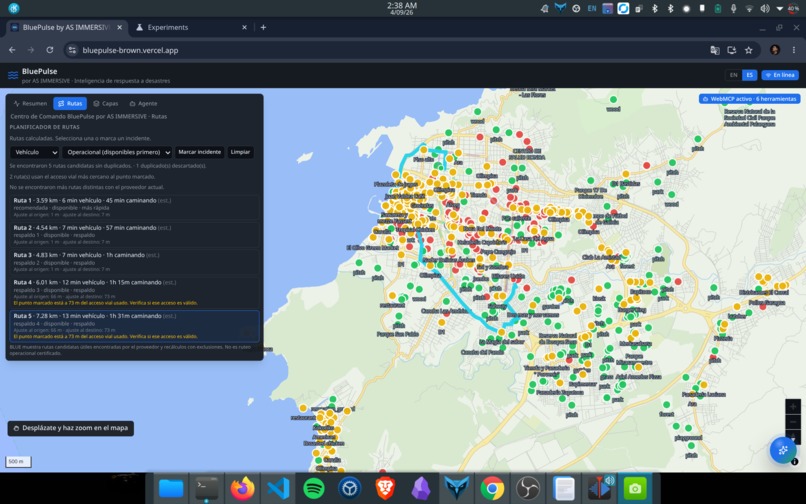Switch to the Capas tab
This screenshot has width=806, height=504.
105,103
